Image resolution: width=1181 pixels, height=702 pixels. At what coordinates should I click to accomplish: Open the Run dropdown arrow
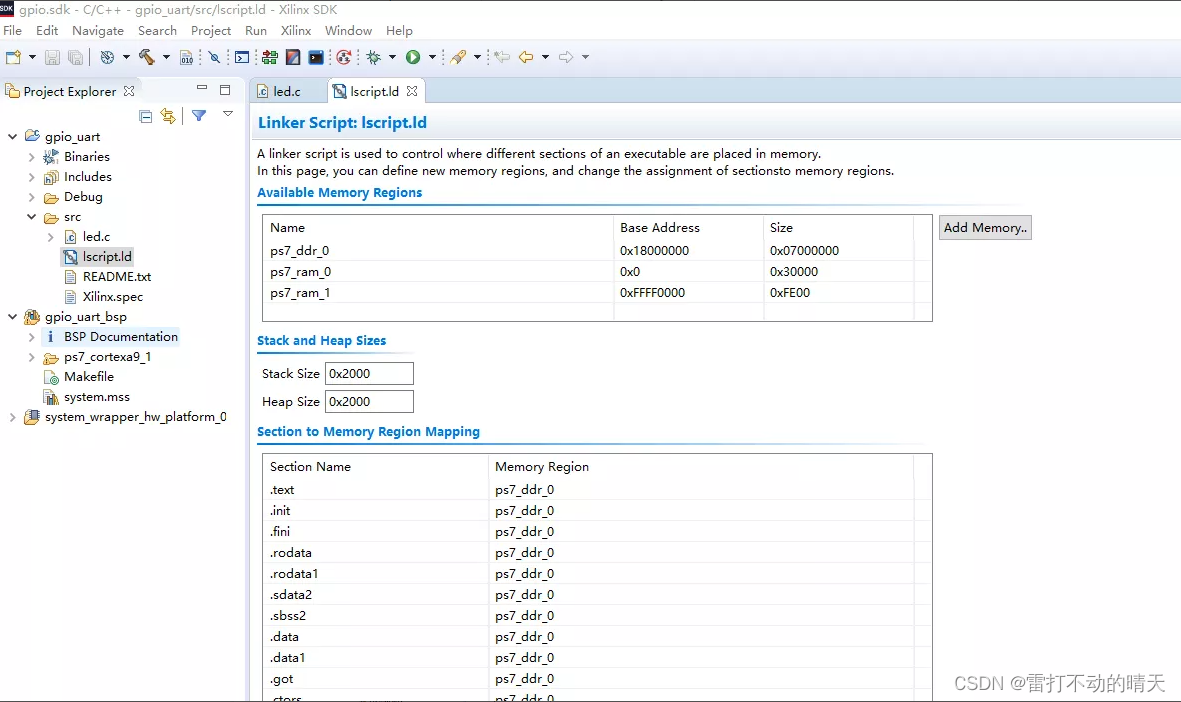click(x=432, y=57)
